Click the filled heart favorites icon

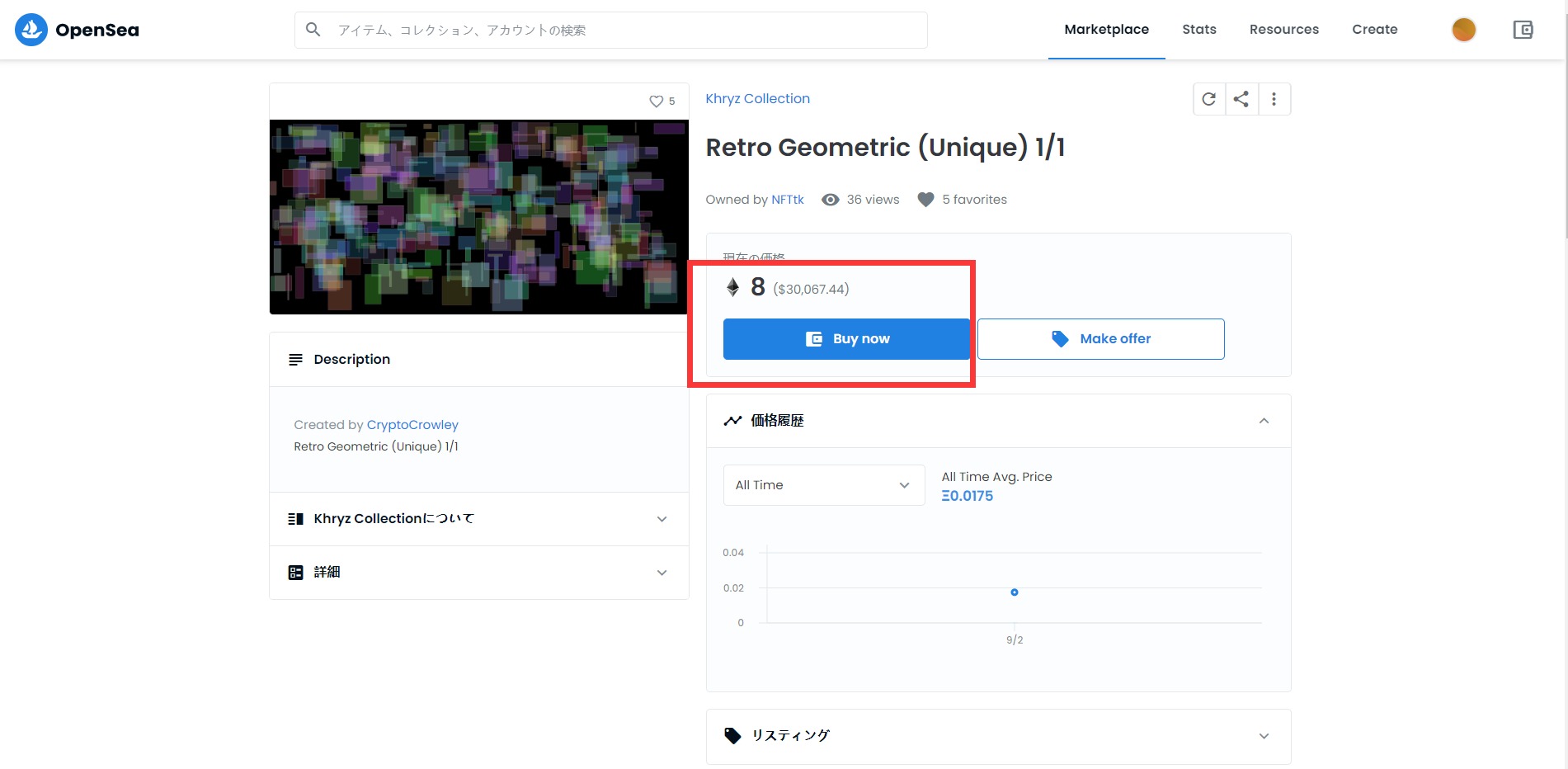[925, 200]
